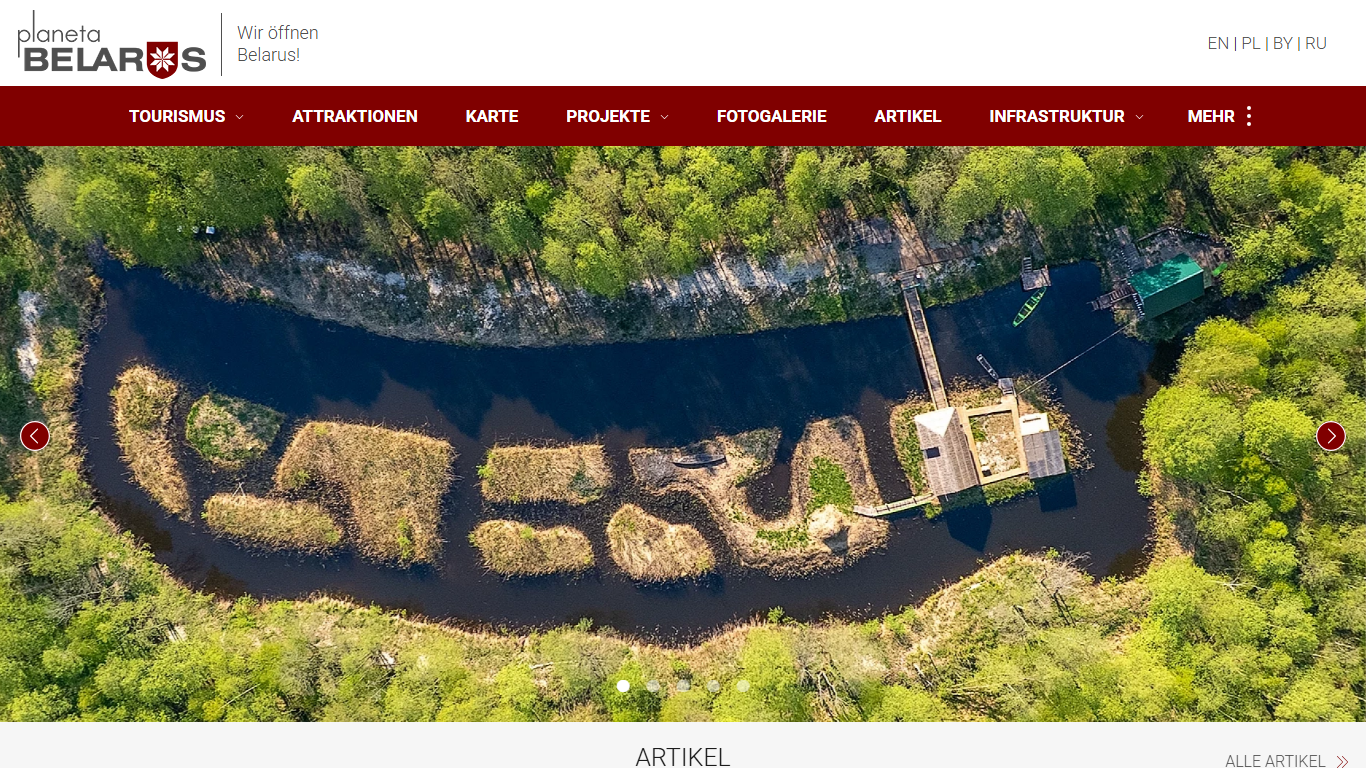Expand the INFRASTRUKTUR dropdown menu

click(x=1066, y=116)
